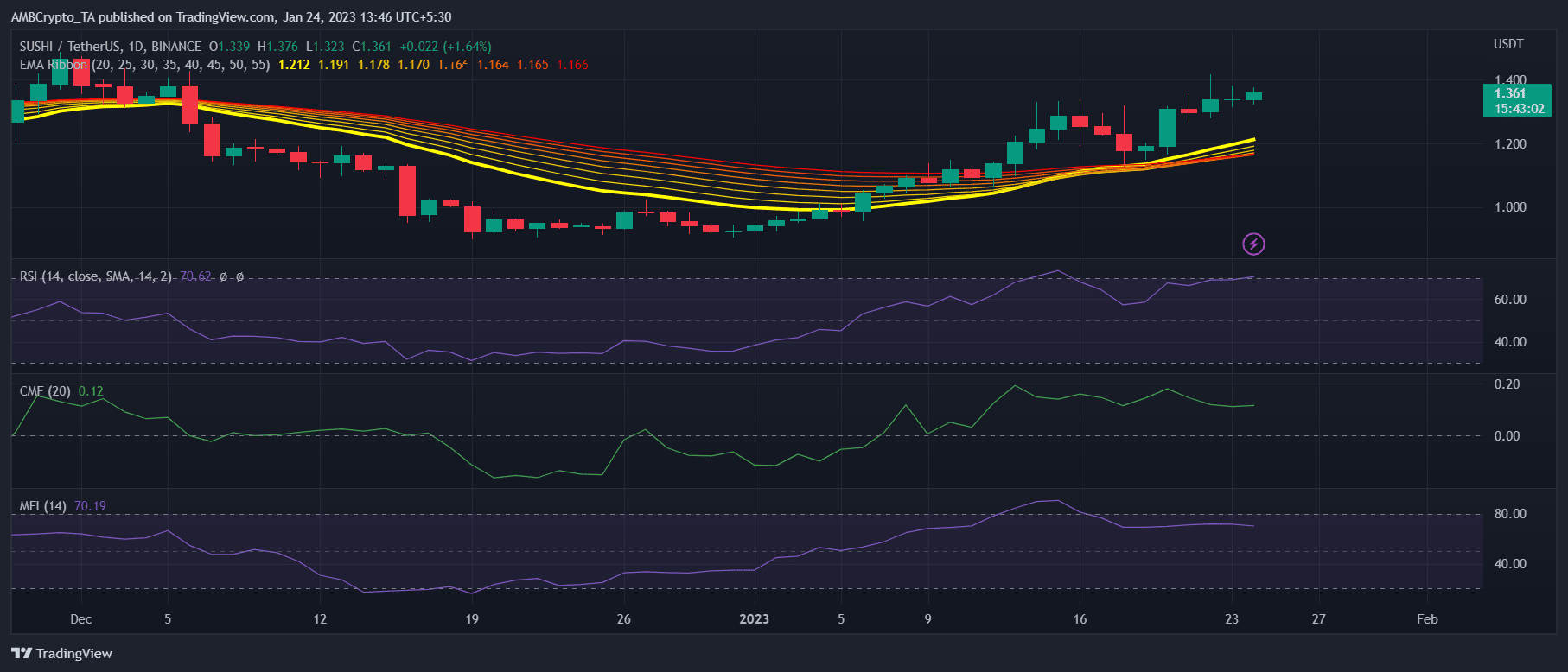This screenshot has height=672, width=1568.
Task: Click the 16 date label on time axis
Action: 1080,619
